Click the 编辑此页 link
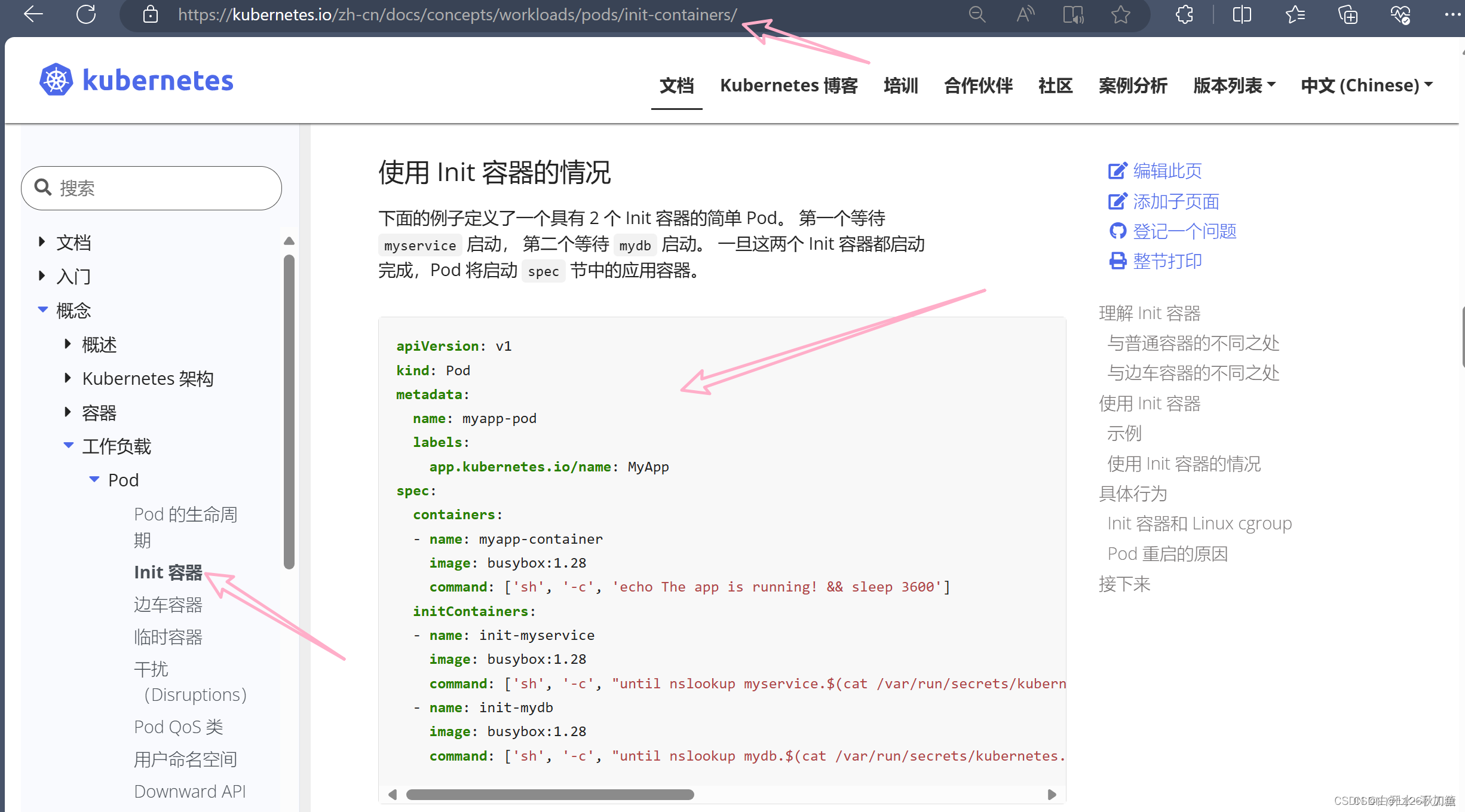 click(x=1167, y=171)
